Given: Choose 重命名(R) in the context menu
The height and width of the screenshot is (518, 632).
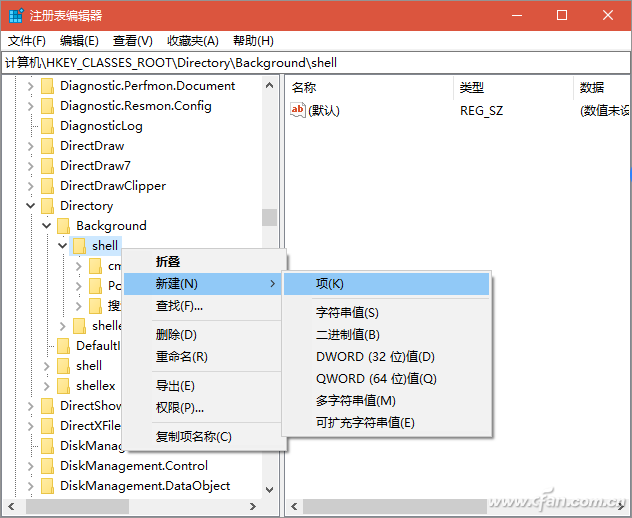Looking at the screenshot, I should coord(202,357).
